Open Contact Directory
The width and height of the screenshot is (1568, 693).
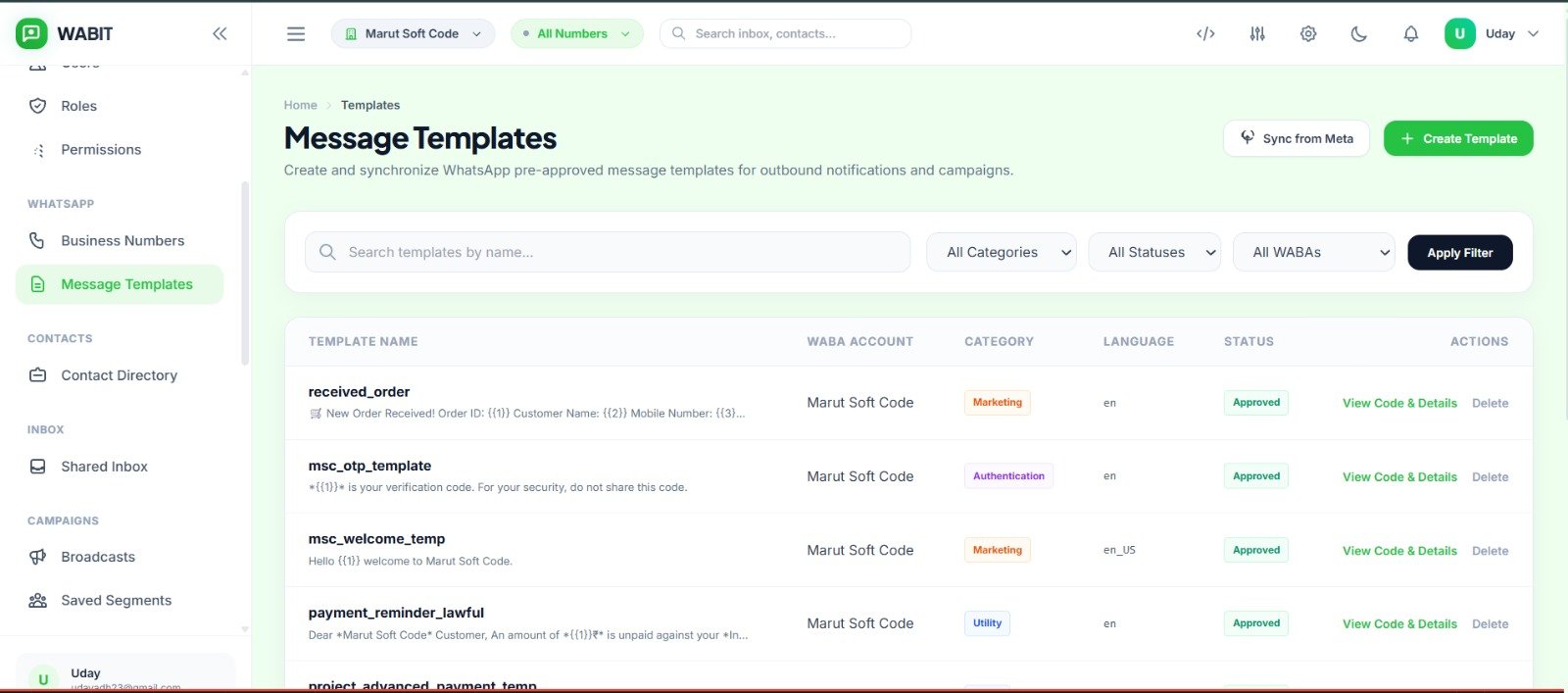120,375
